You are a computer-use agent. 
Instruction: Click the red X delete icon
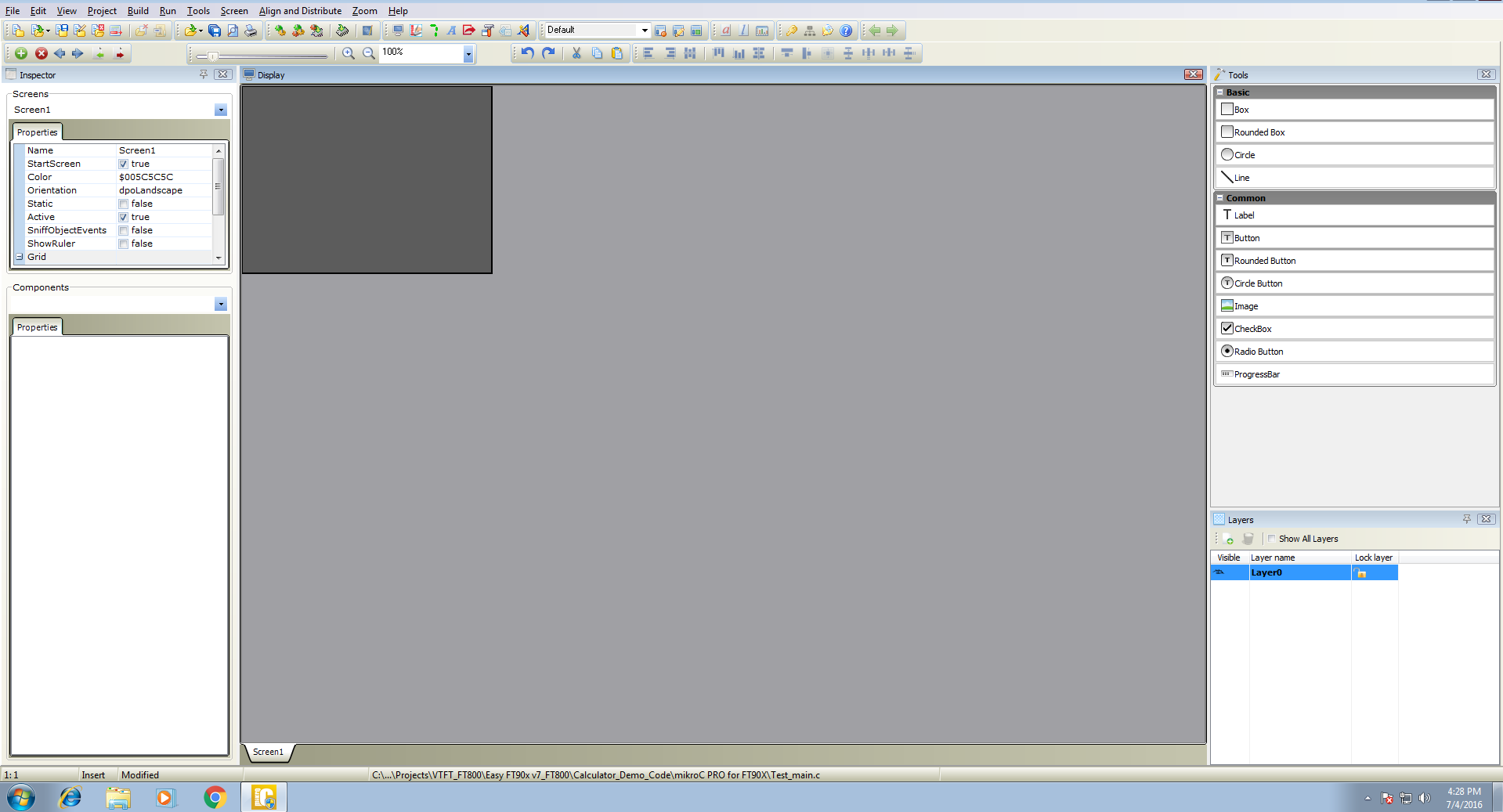[x=41, y=53]
